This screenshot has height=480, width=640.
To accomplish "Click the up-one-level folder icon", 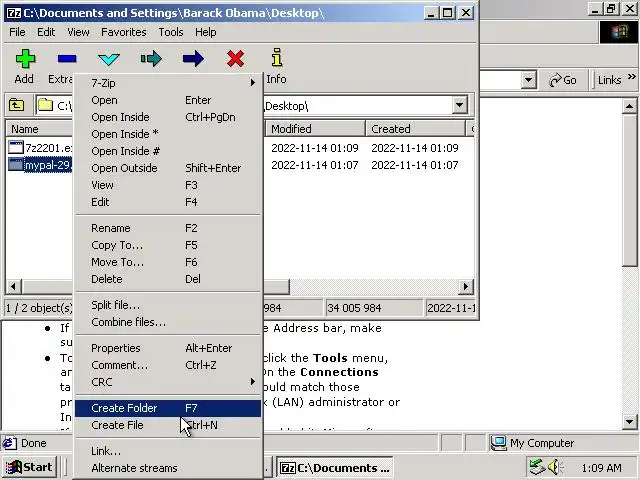I will click(x=16, y=106).
